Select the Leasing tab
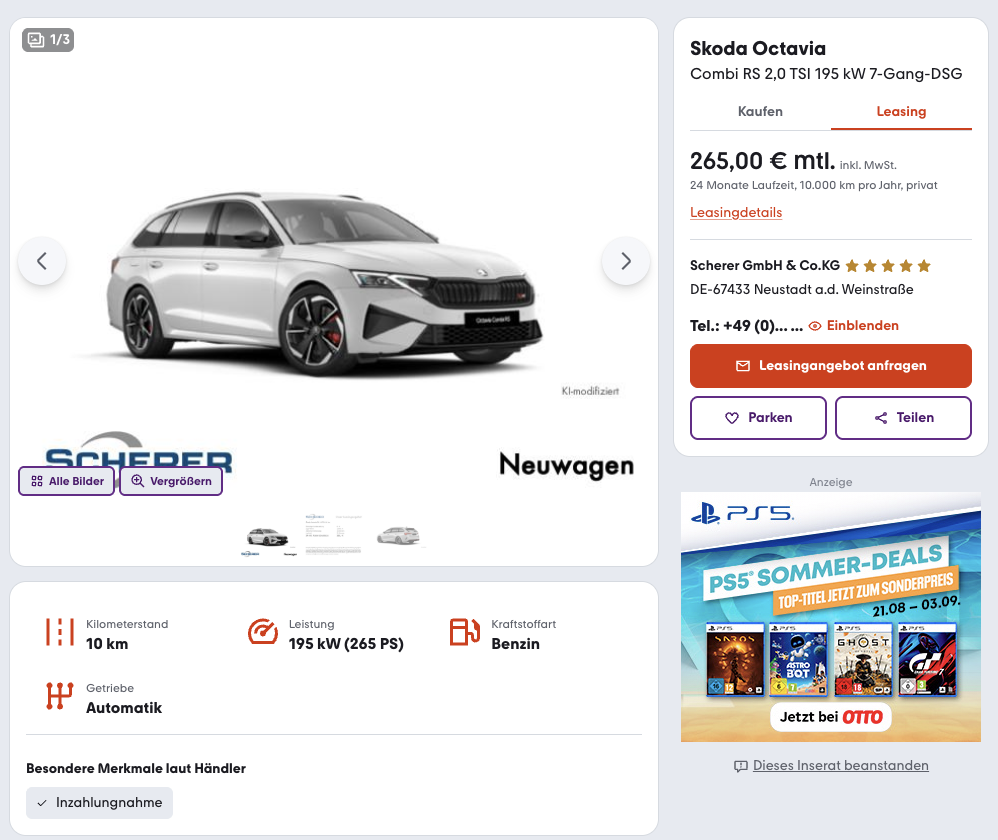 point(901,112)
